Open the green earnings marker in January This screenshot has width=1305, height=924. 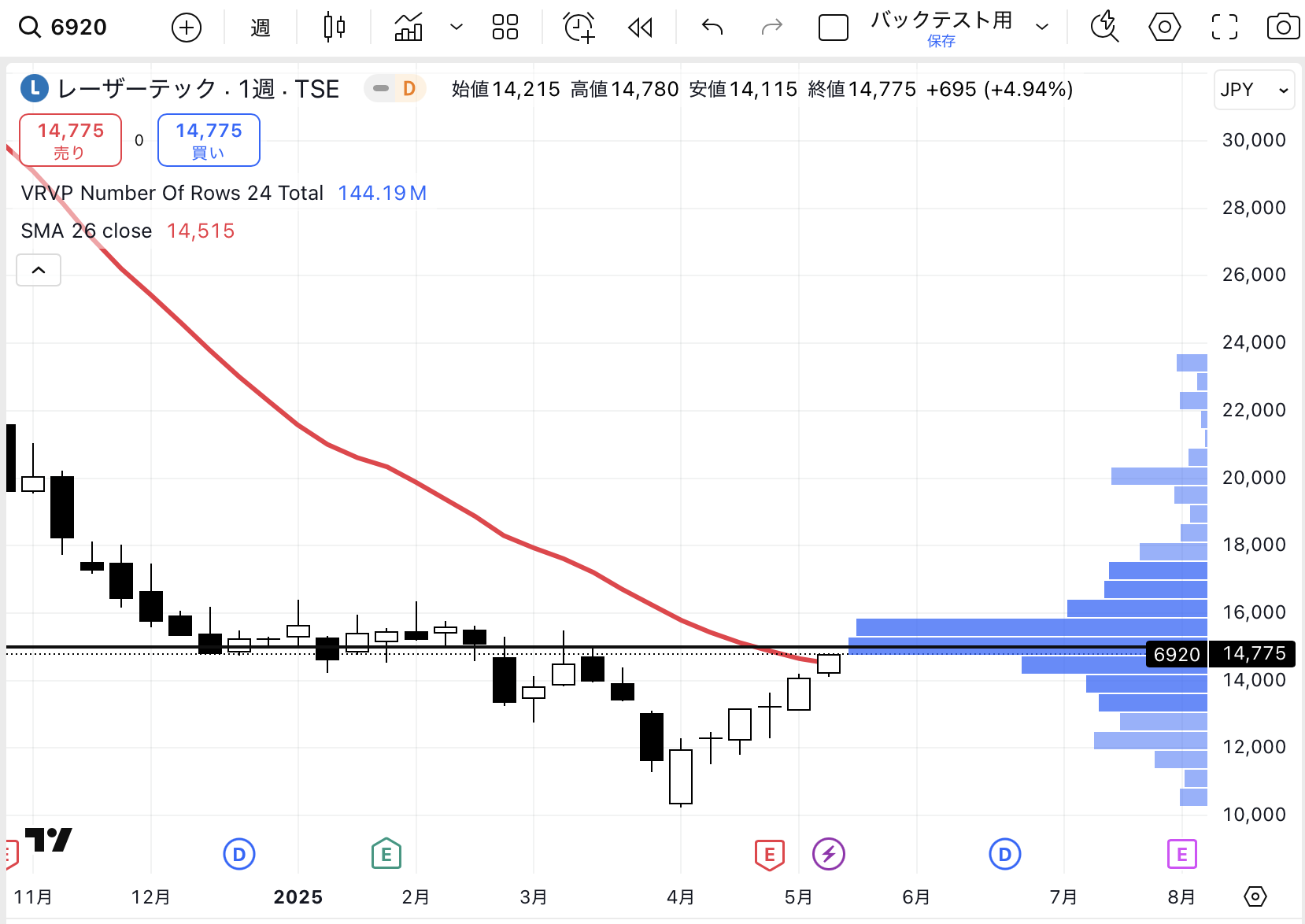(386, 854)
